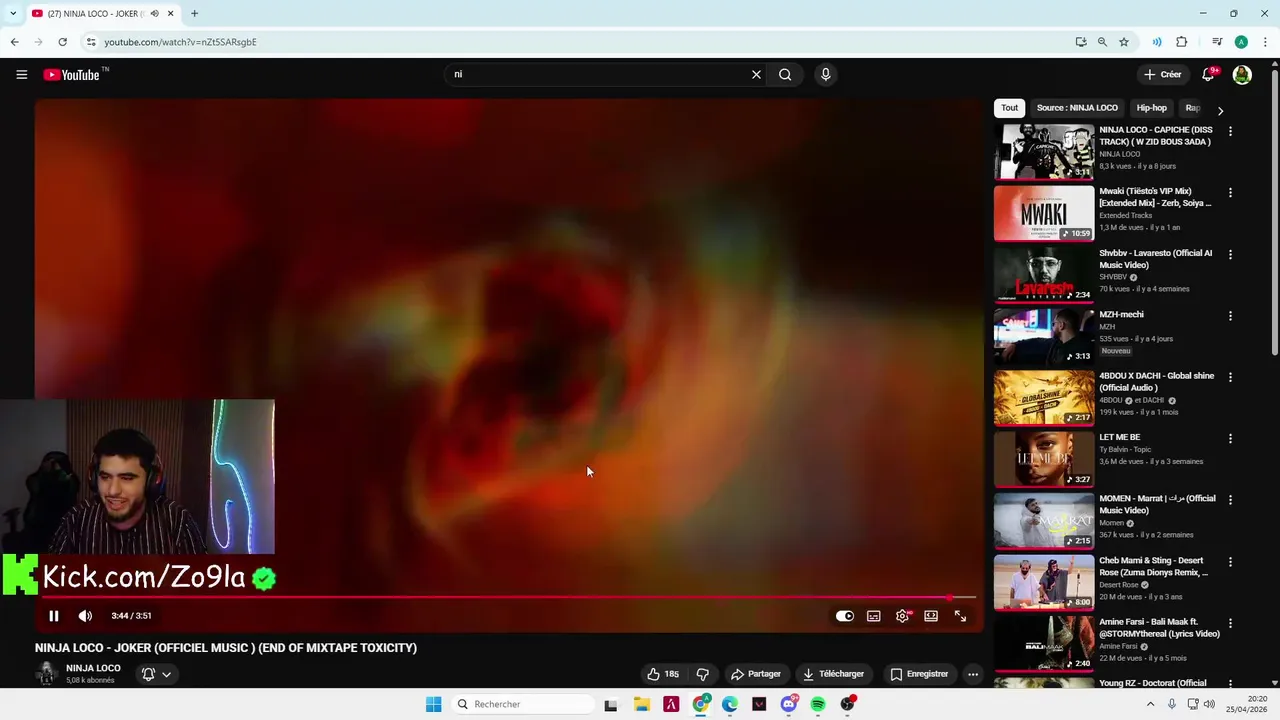
Task: Open more actions ellipsis under video
Action: click(972, 674)
